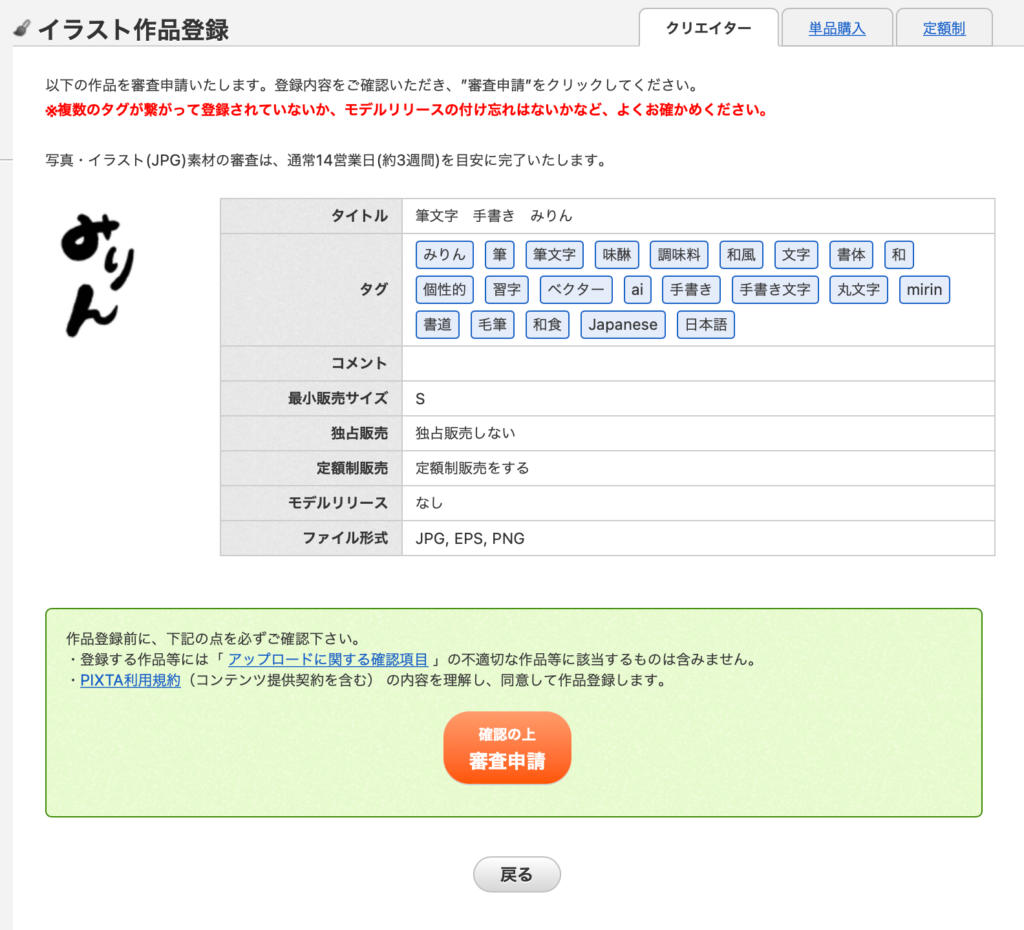
Task: Switch to the 単品購入 tab
Action: (836, 28)
